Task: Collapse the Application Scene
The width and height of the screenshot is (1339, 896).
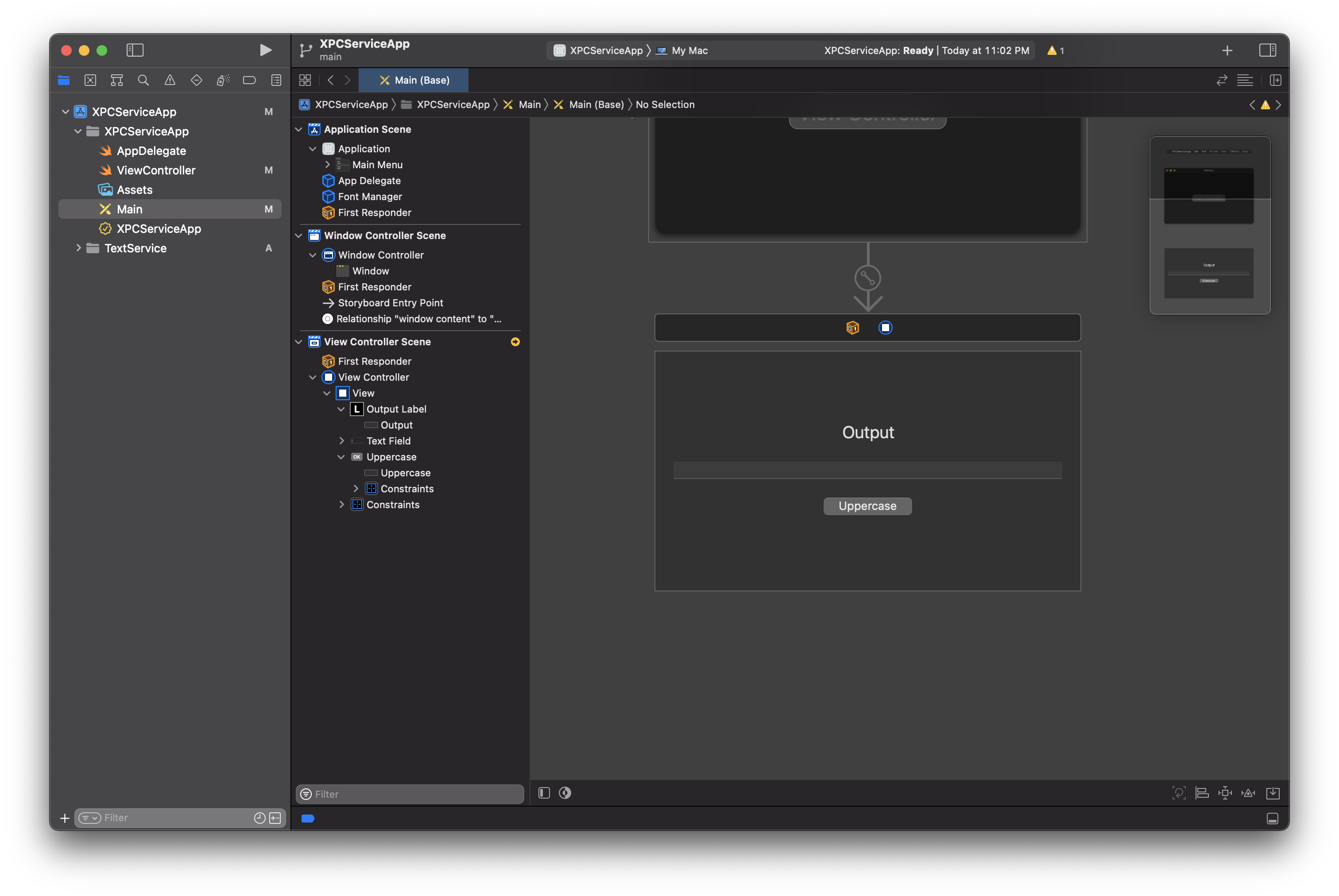Action: click(298, 130)
